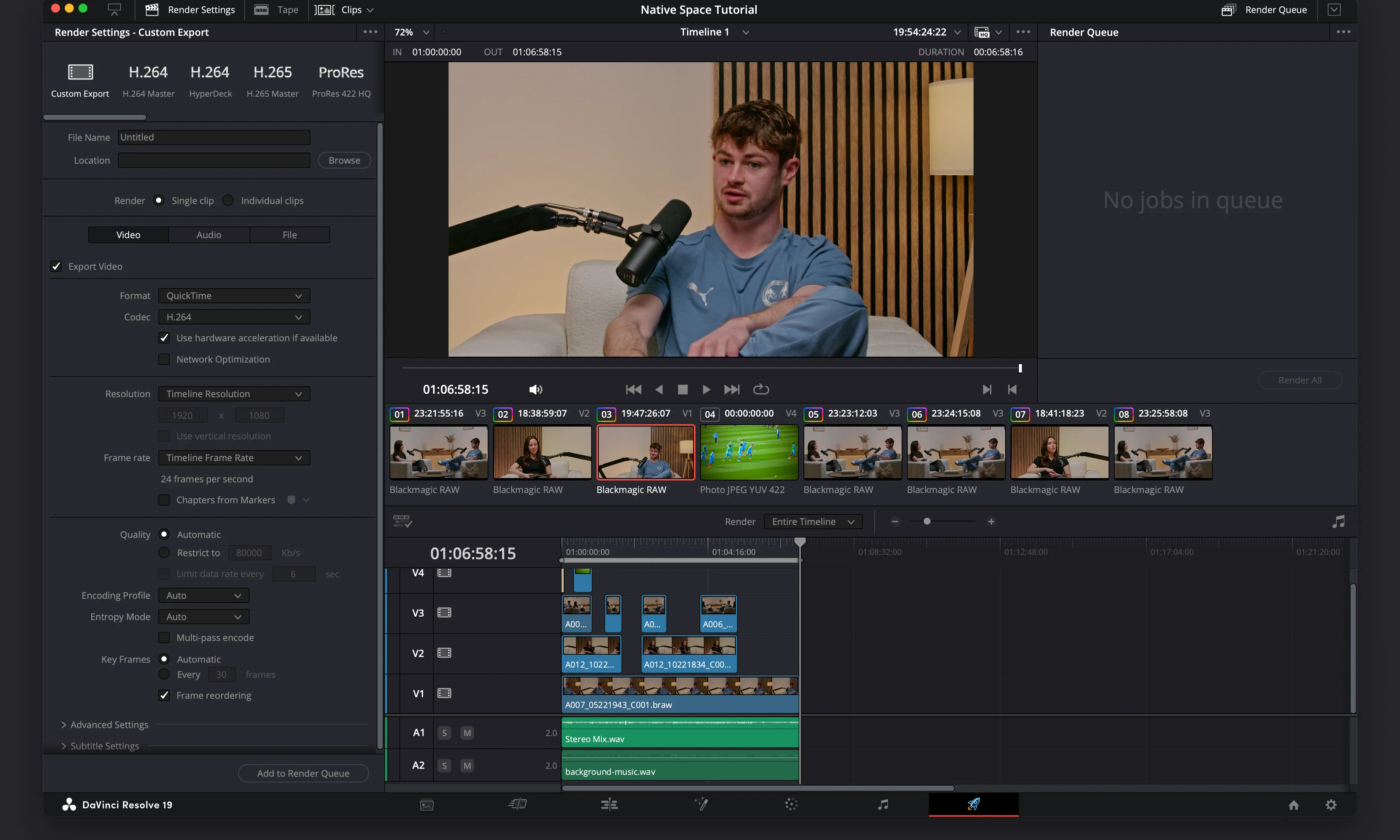Image resolution: width=1400 pixels, height=840 pixels.
Task: Select Restrict to quality radio button
Action: 164,552
